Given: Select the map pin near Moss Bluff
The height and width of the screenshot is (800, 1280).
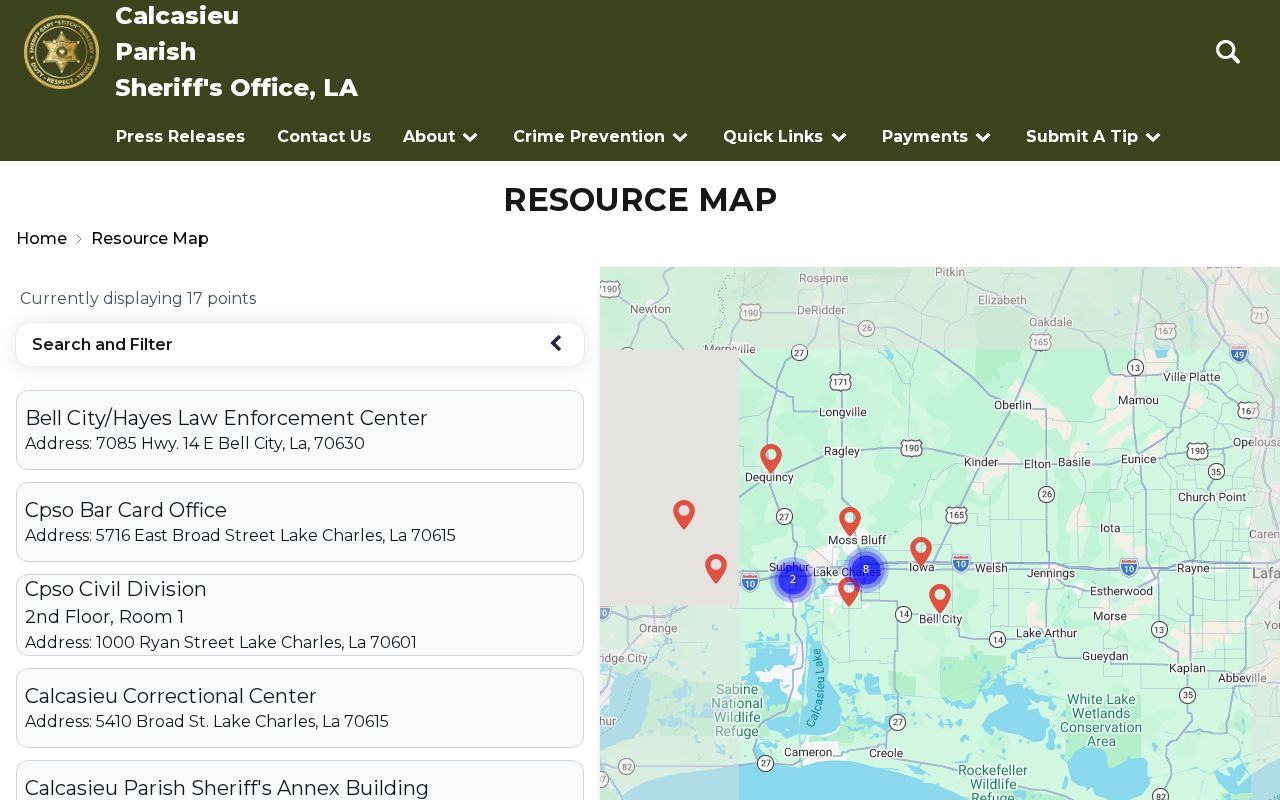Looking at the screenshot, I should pyautogui.click(x=850, y=521).
